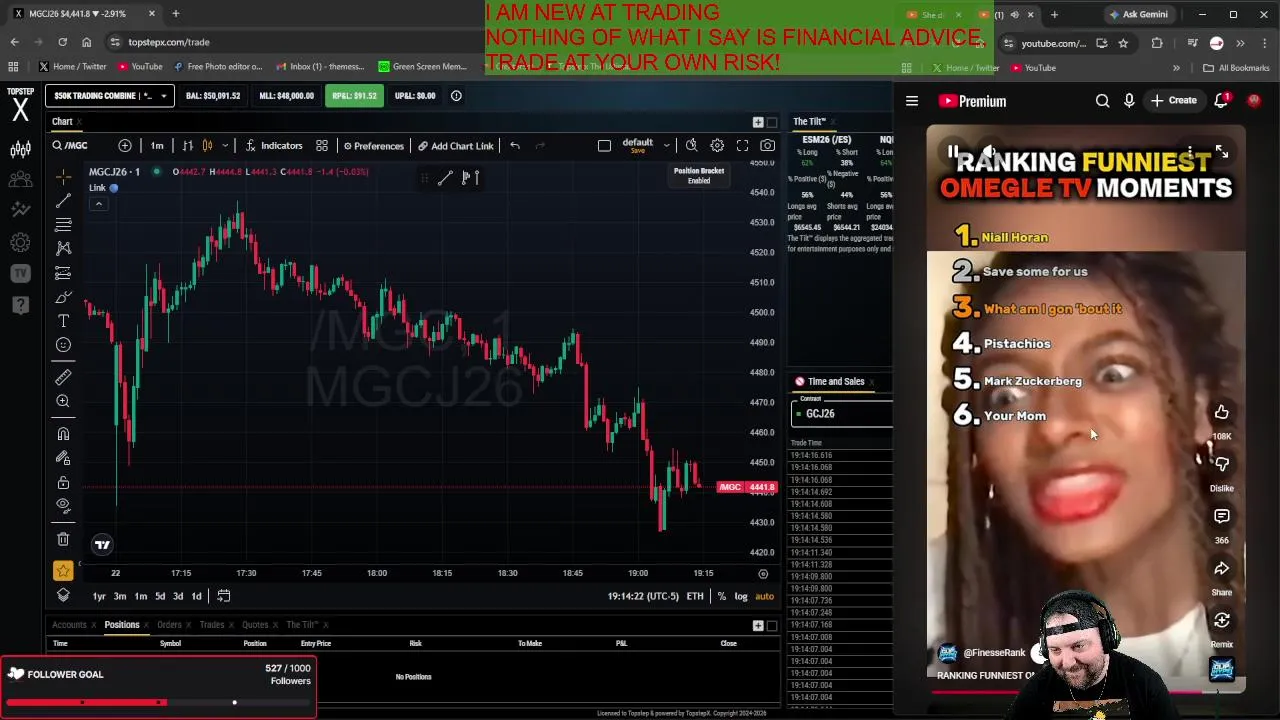The width and height of the screenshot is (1280, 720).
Task: Switch to the Positions tab
Action: tap(122, 625)
